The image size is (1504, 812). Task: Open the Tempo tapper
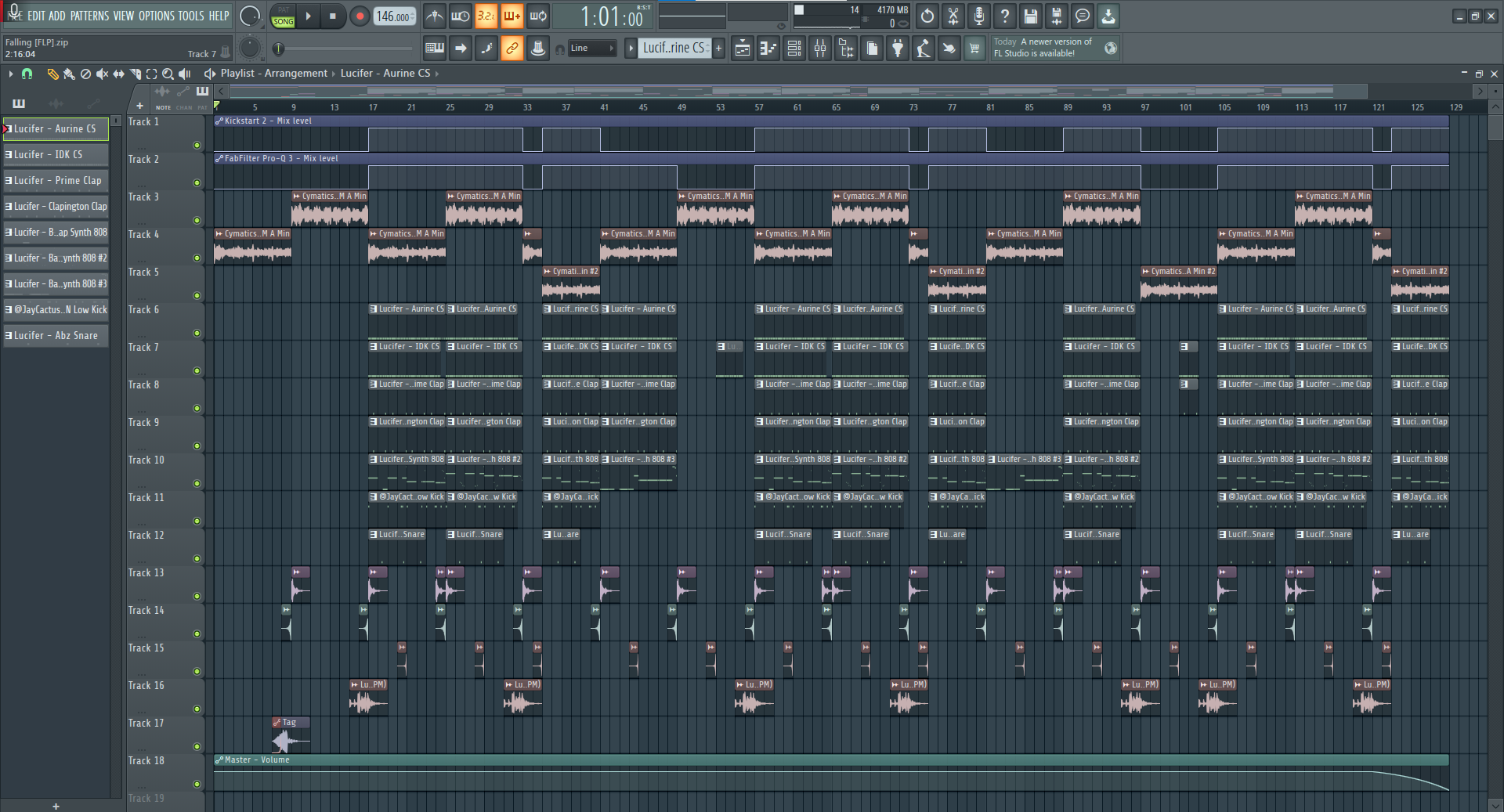click(x=924, y=49)
